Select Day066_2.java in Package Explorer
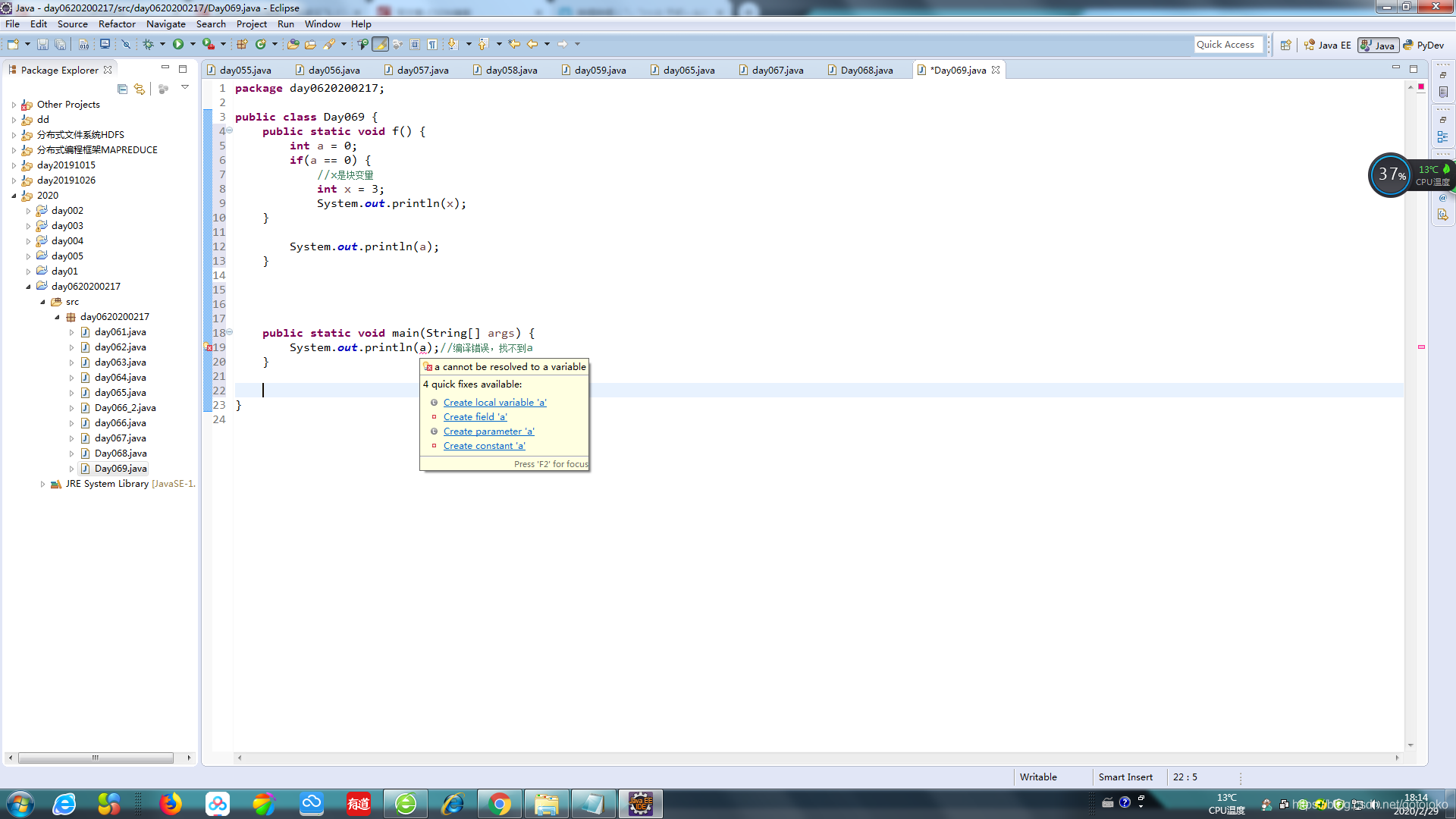Image resolution: width=1456 pixels, height=819 pixels. click(x=125, y=408)
